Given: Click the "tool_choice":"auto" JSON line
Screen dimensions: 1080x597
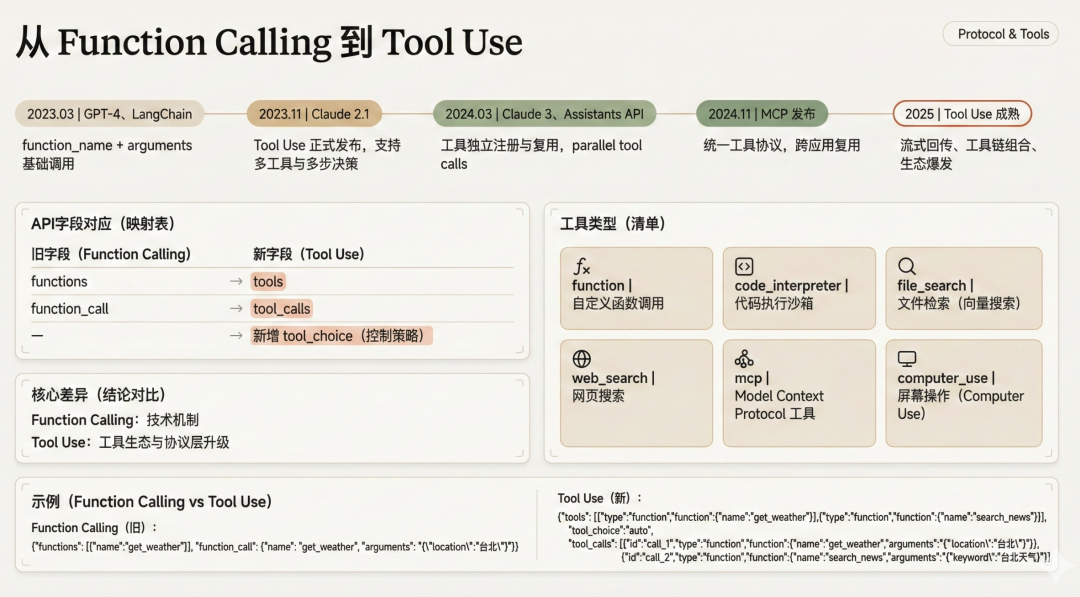Looking at the screenshot, I should click(610, 530).
